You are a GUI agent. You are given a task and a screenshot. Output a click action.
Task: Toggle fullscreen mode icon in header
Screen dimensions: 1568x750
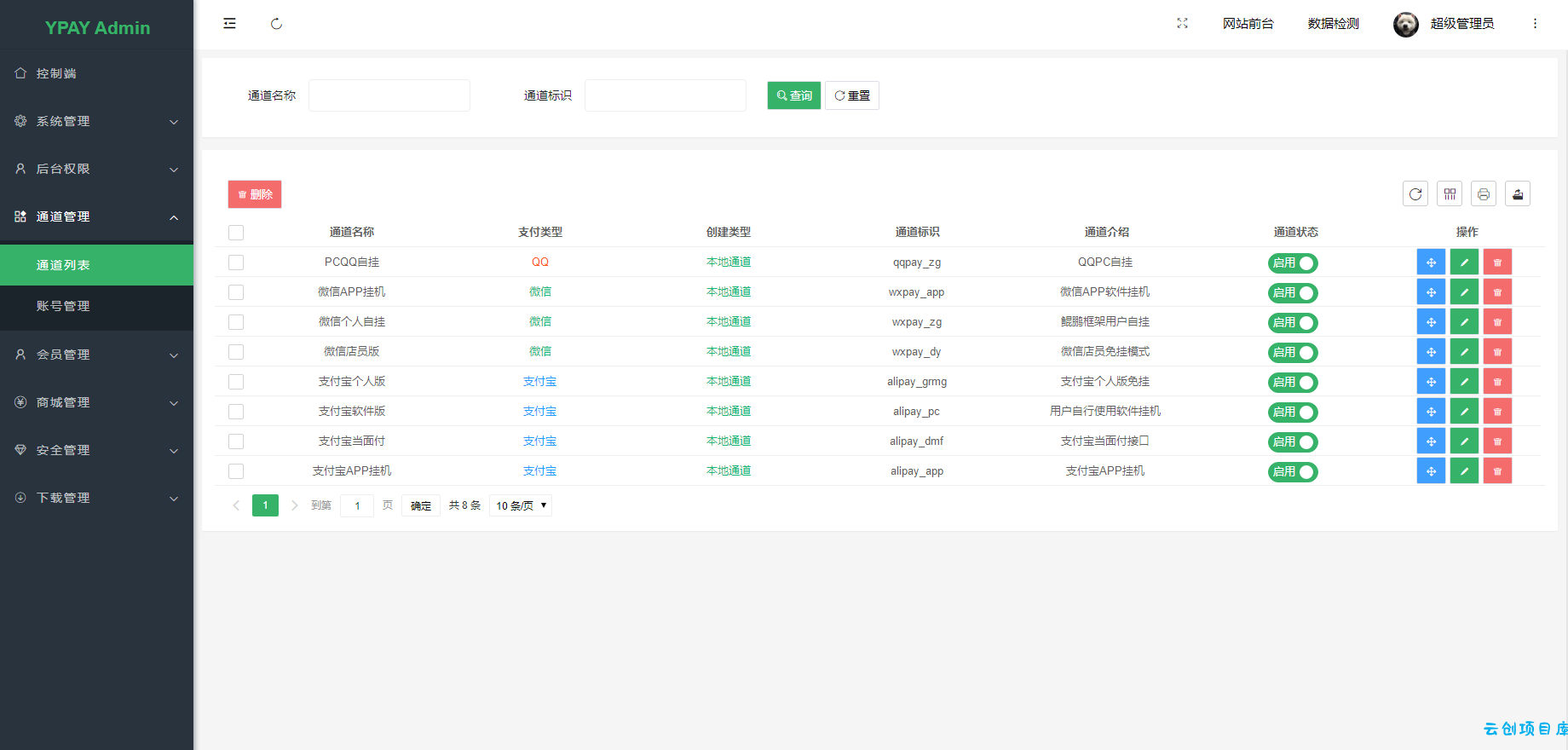click(x=1182, y=24)
